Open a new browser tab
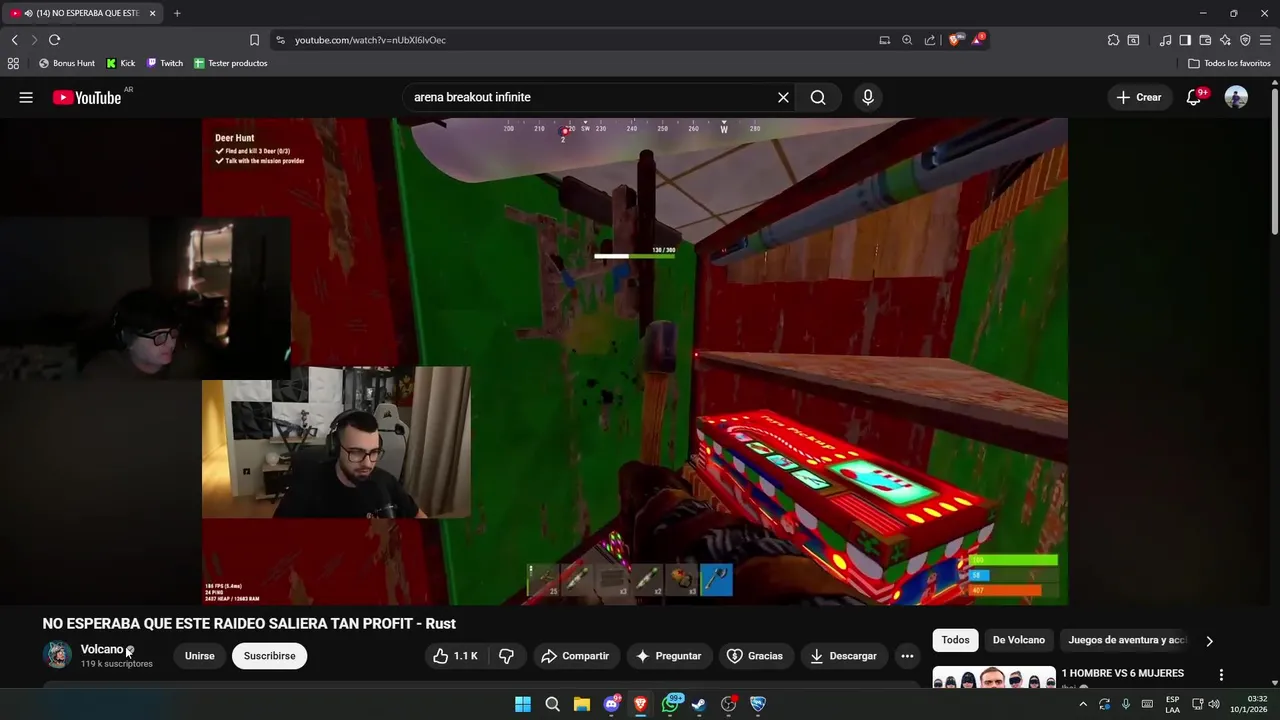The width and height of the screenshot is (1280, 720). pos(177,13)
